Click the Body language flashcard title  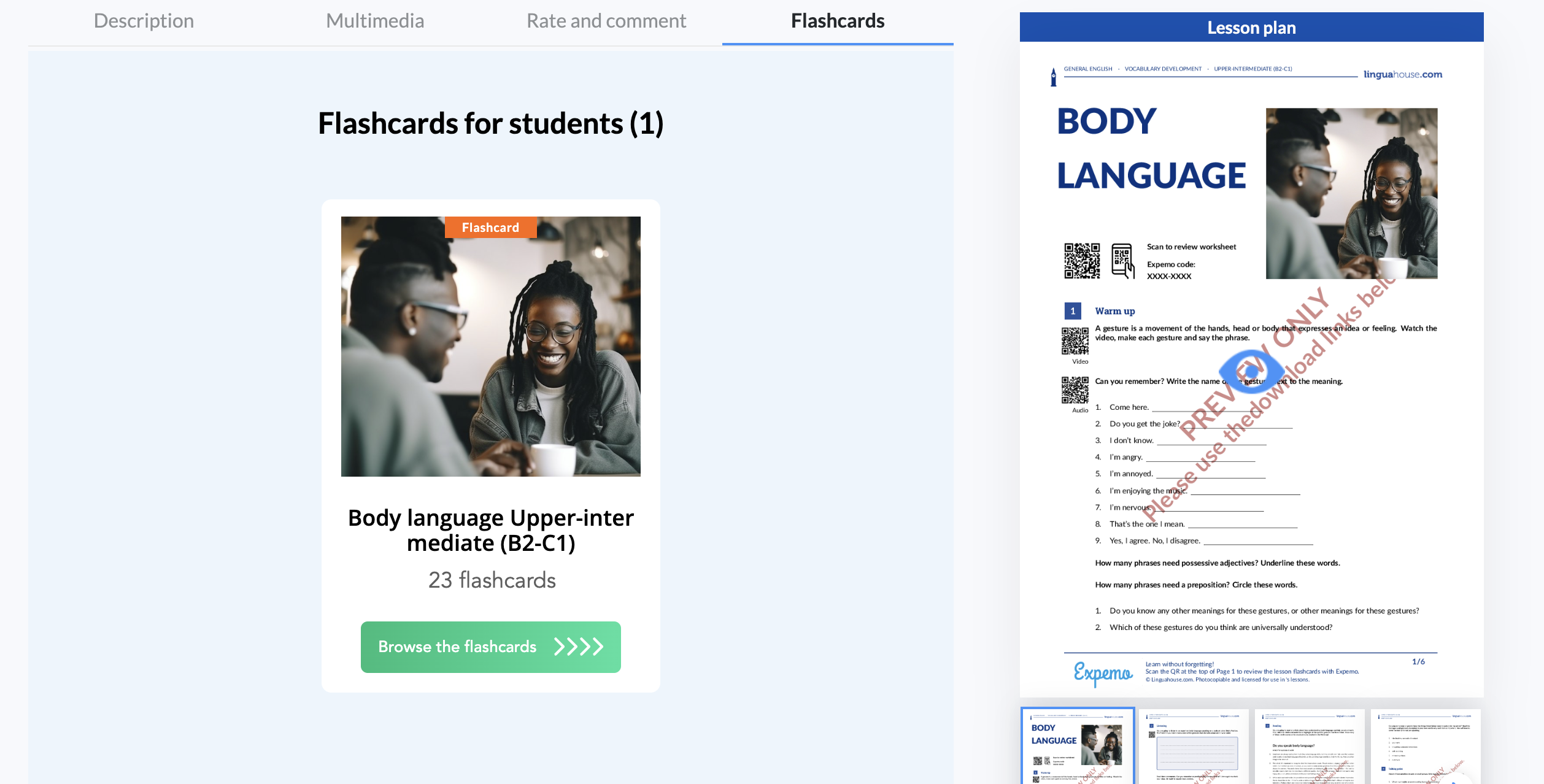490,530
